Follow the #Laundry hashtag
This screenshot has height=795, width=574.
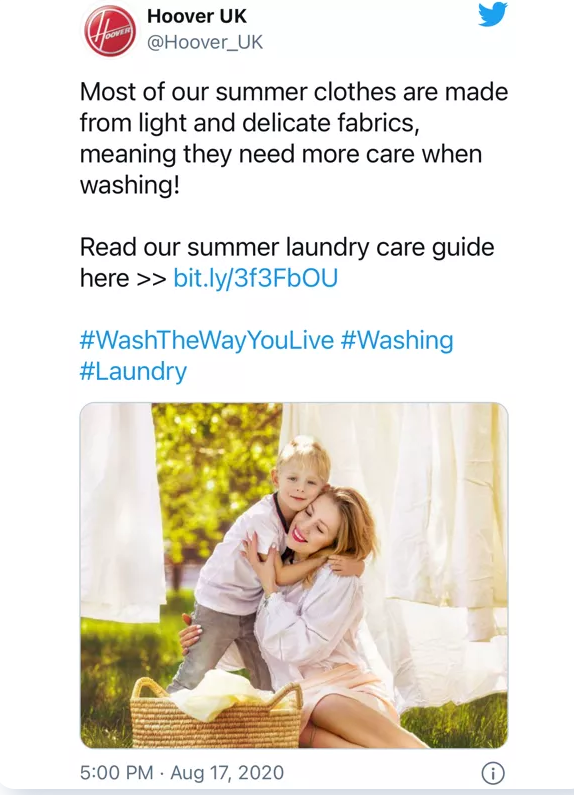click(133, 372)
